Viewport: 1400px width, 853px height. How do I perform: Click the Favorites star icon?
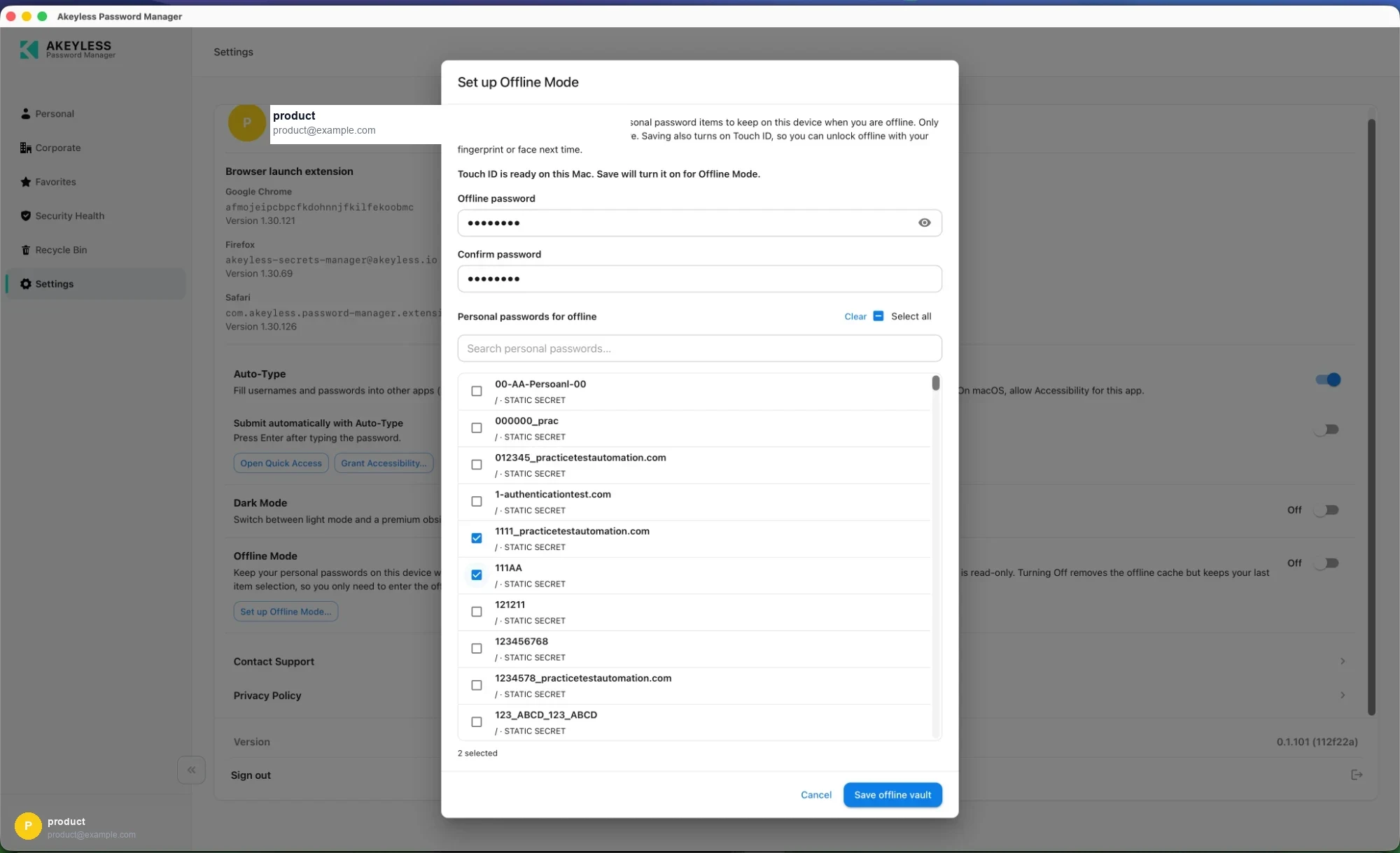(26, 182)
